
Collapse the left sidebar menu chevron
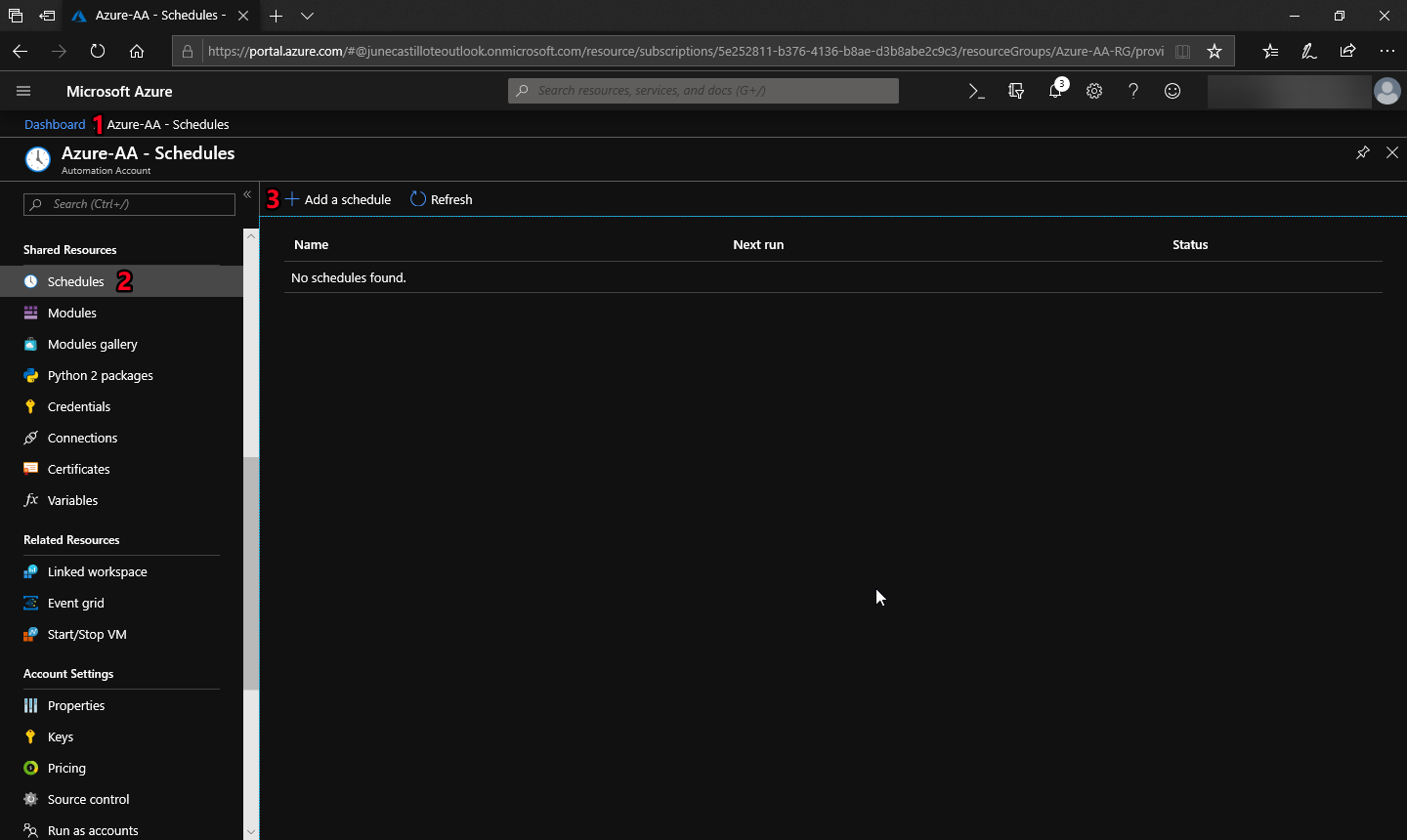[x=247, y=195]
